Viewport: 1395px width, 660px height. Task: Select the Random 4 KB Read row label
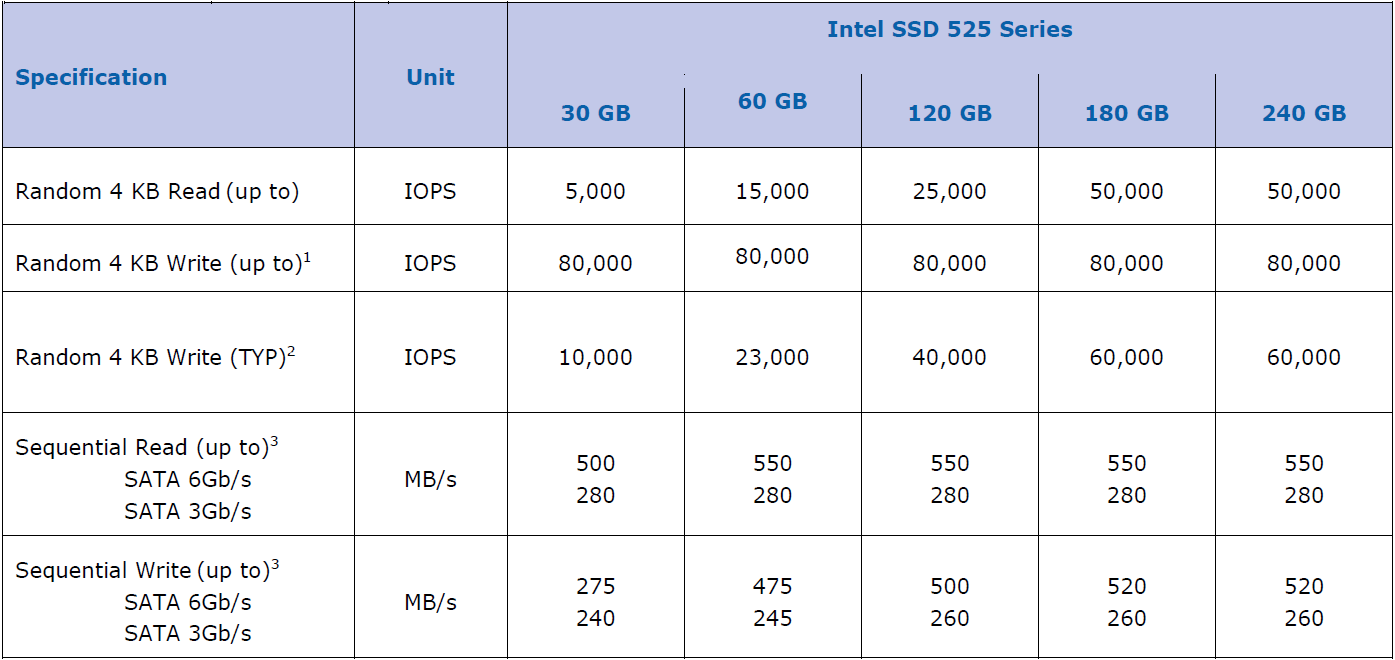click(x=157, y=191)
